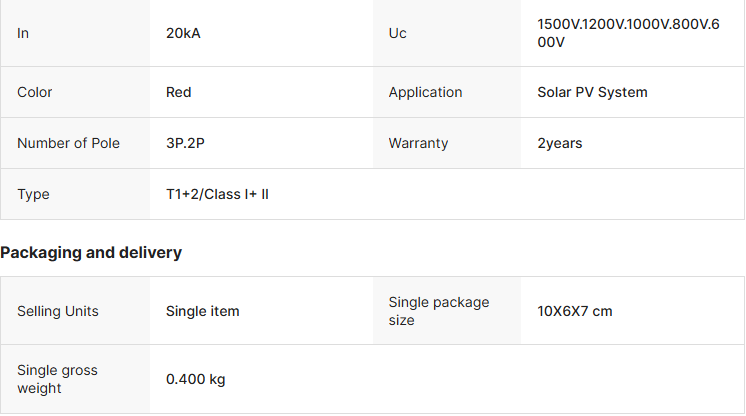Select the "2years" warranty value
746x416 pixels.
(560, 143)
